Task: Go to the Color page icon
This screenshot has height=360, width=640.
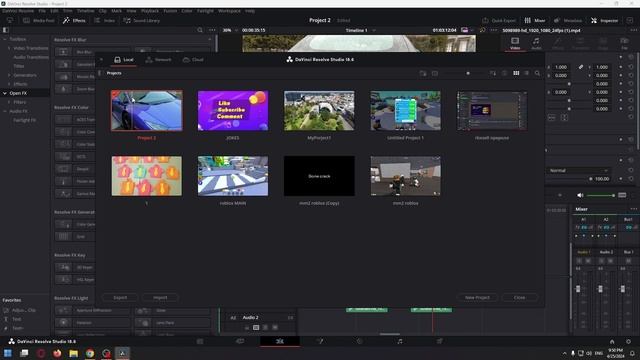Action: [x=360, y=341]
